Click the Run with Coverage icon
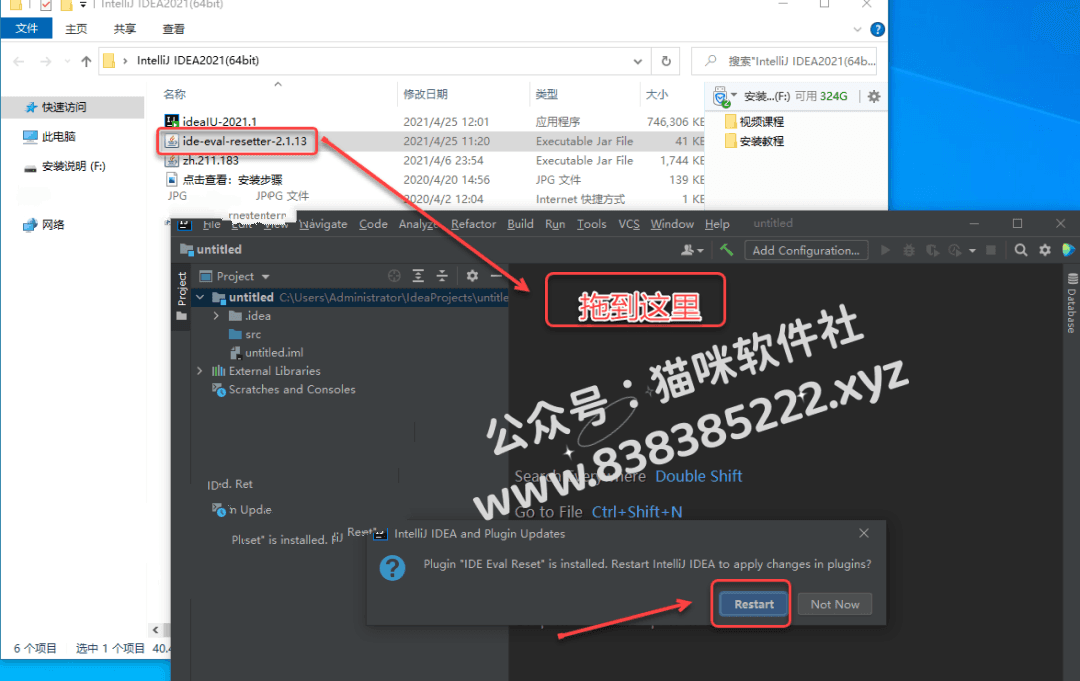 932,250
